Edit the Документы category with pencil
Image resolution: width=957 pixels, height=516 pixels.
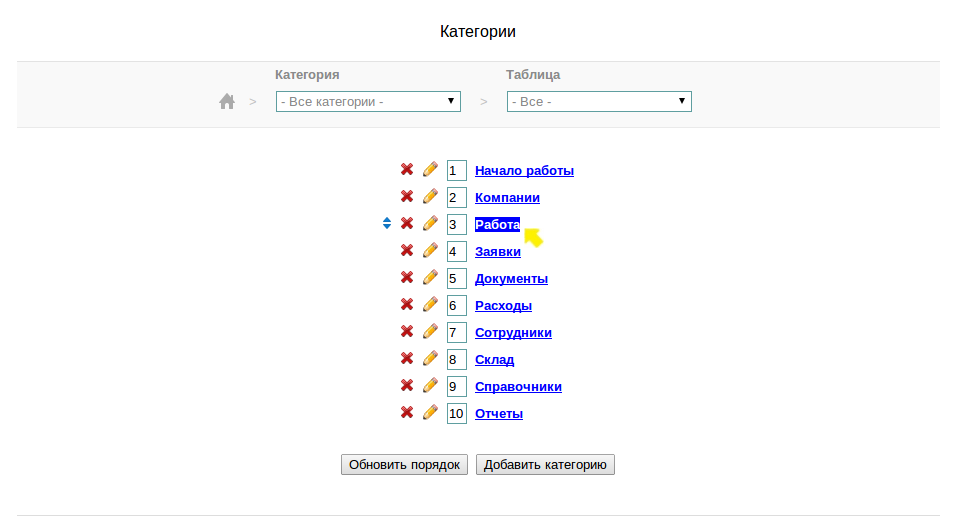[x=430, y=278]
